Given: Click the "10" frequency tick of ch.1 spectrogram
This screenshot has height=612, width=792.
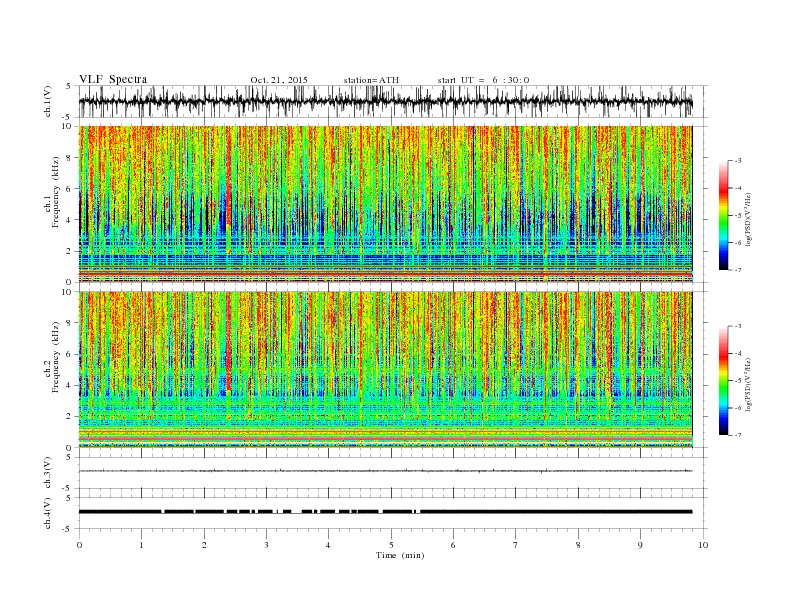Looking at the screenshot, I should point(69,126).
